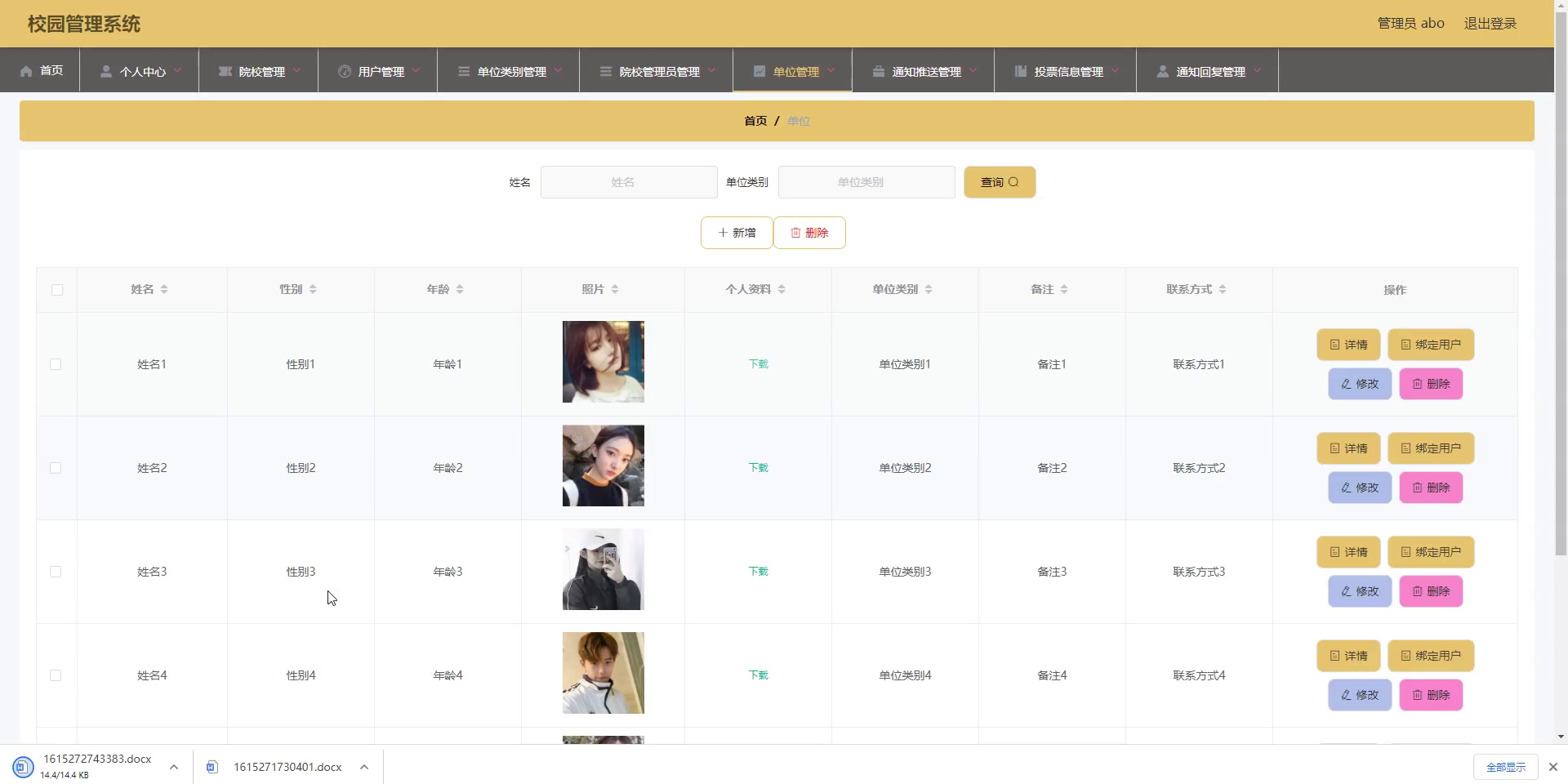
Task: Click the icon beside 用户管理
Action: coord(344,72)
